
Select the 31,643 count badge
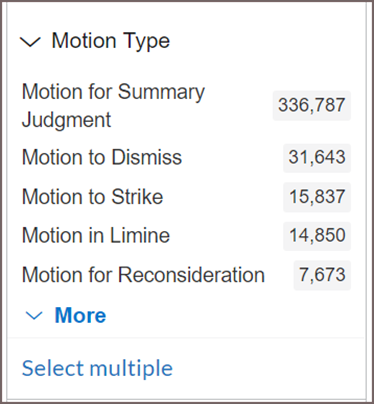(317, 157)
